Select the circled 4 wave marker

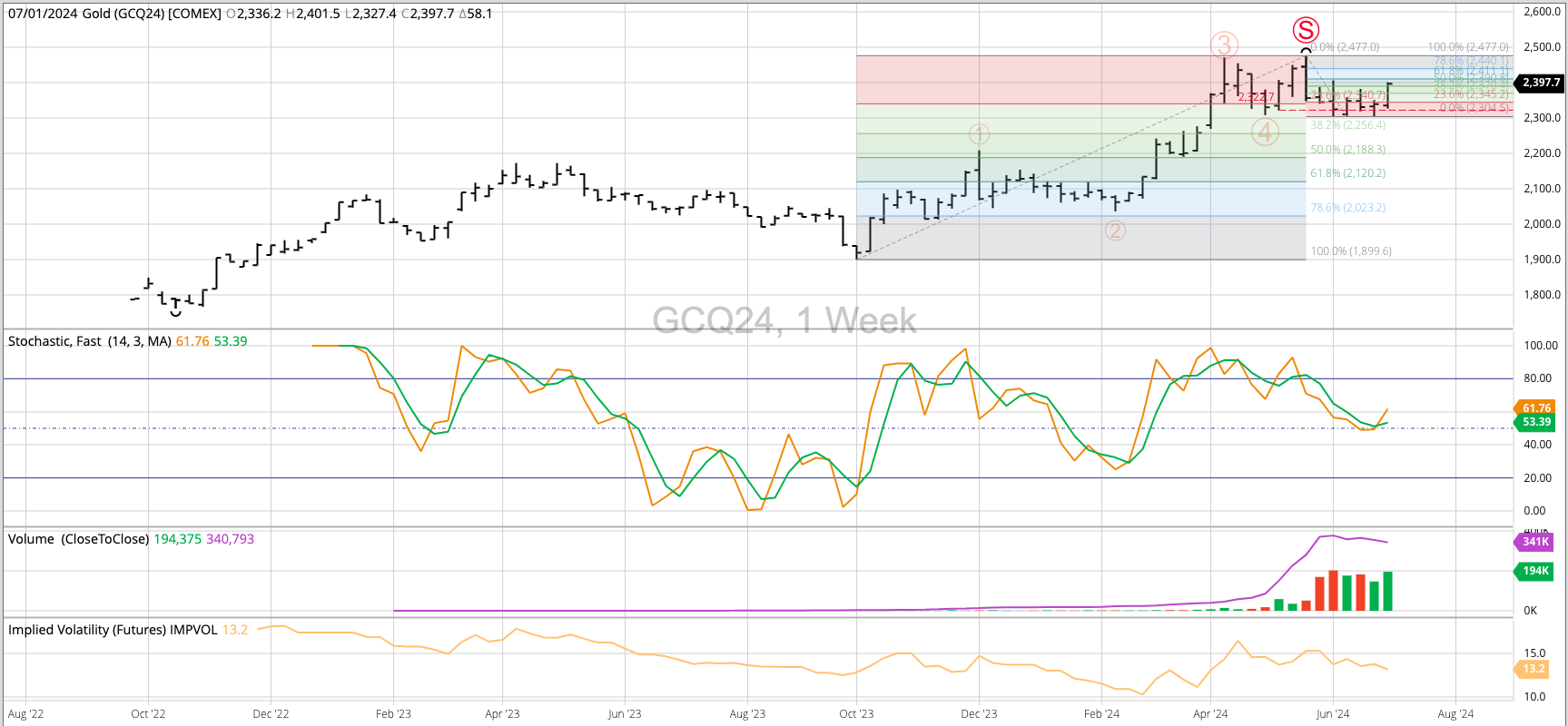pos(1265,132)
